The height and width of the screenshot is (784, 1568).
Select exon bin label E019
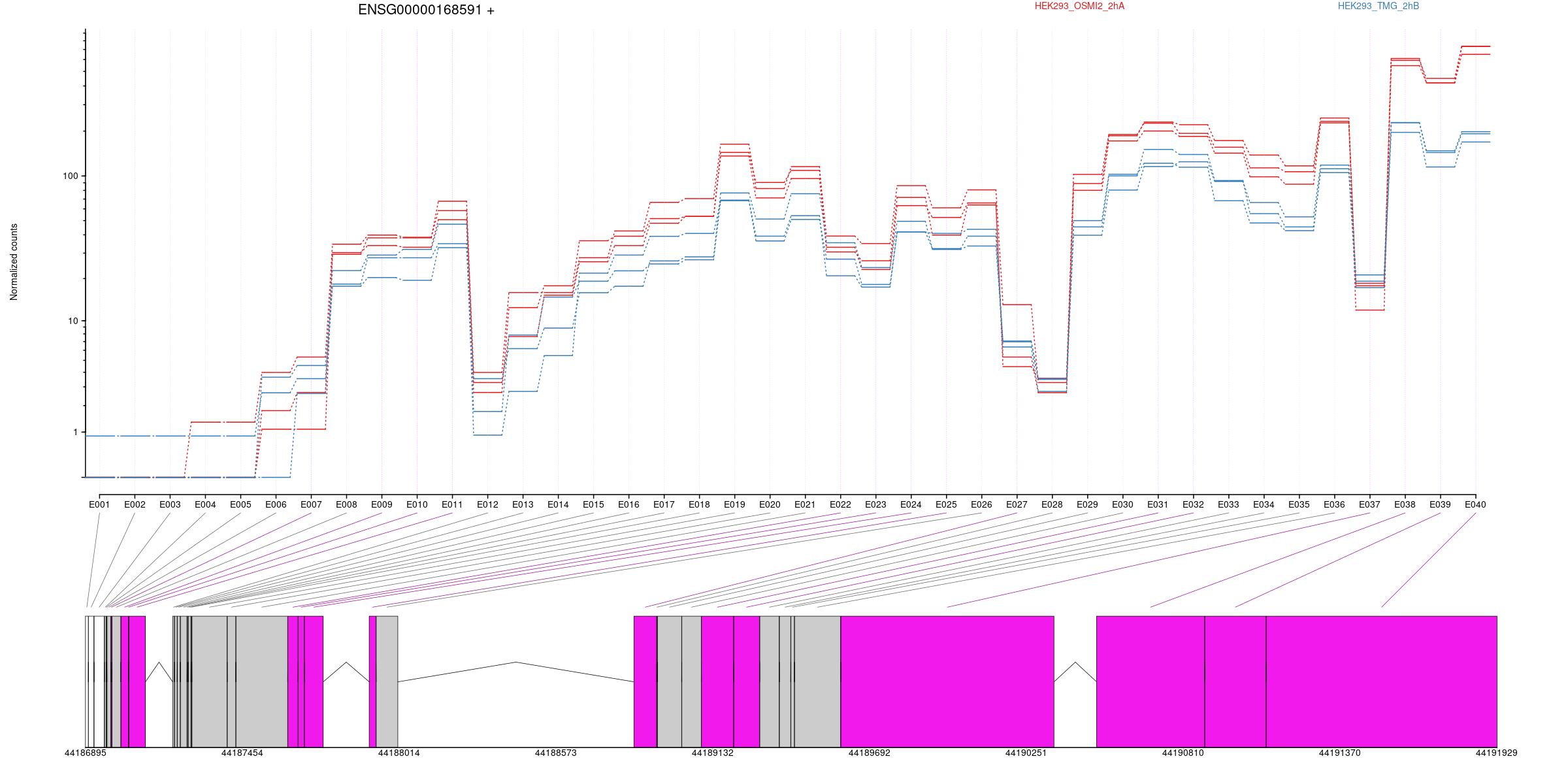tap(734, 504)
